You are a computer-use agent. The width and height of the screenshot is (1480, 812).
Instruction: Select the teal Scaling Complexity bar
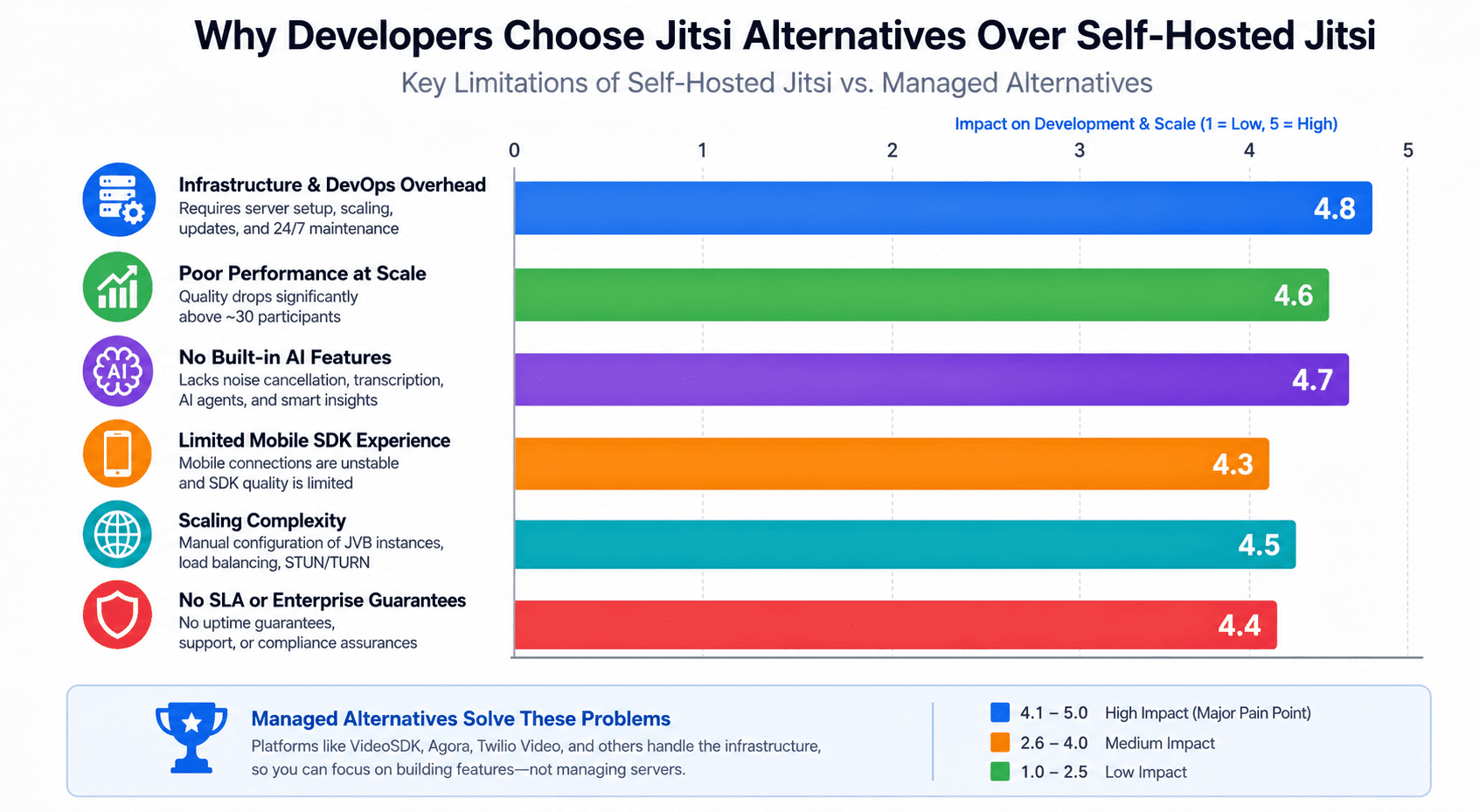(905, 545)
